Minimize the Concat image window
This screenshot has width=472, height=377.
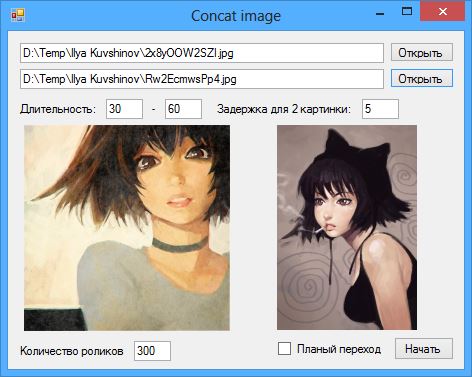[x=380, y=13]
